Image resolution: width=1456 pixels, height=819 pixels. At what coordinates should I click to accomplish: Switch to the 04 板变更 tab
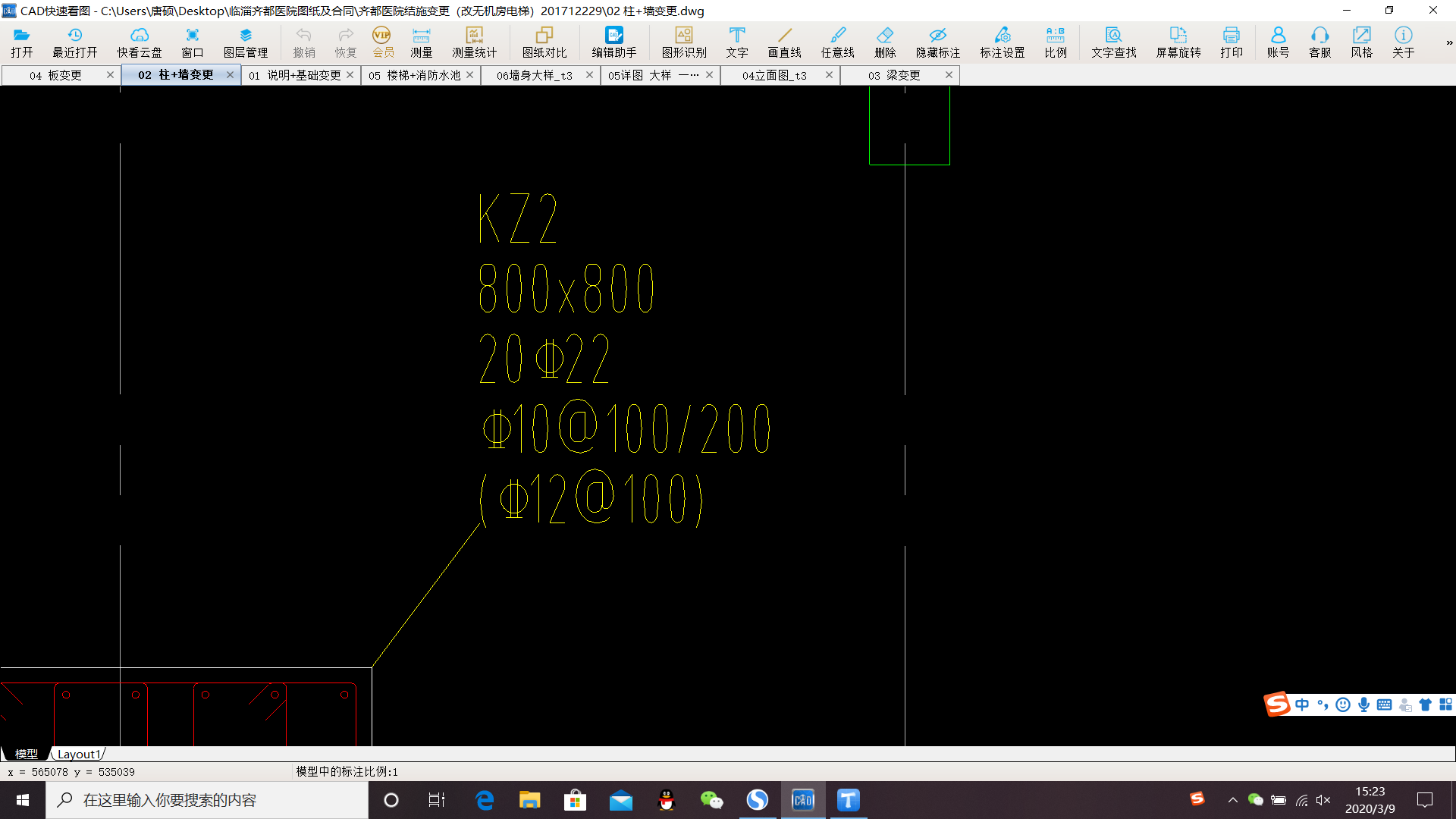pos(55,75)
